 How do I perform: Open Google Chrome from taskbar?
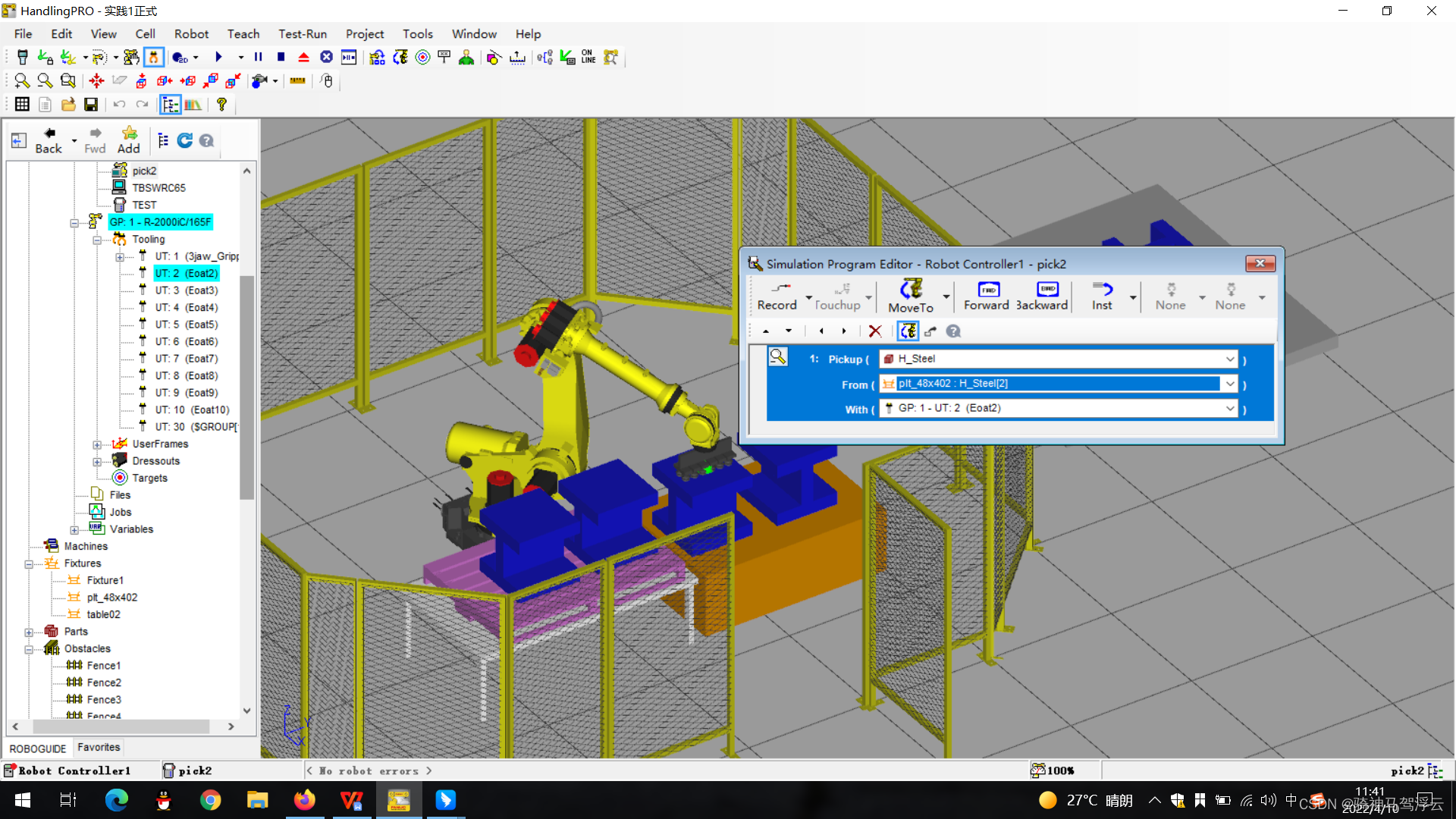211,800
